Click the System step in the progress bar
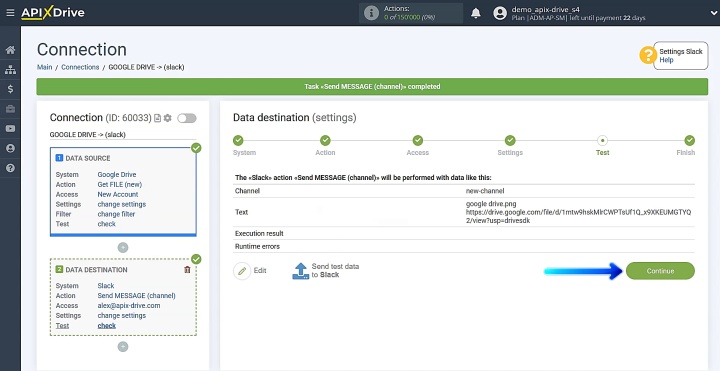The width and height of the screenshot is (720, 371). [238, 141]
